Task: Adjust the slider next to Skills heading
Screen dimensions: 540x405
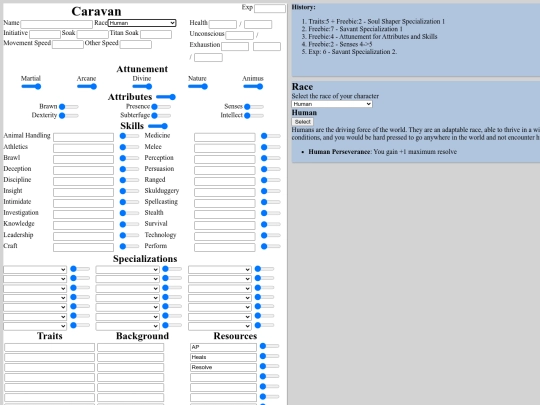Action: tap(158, 126)
